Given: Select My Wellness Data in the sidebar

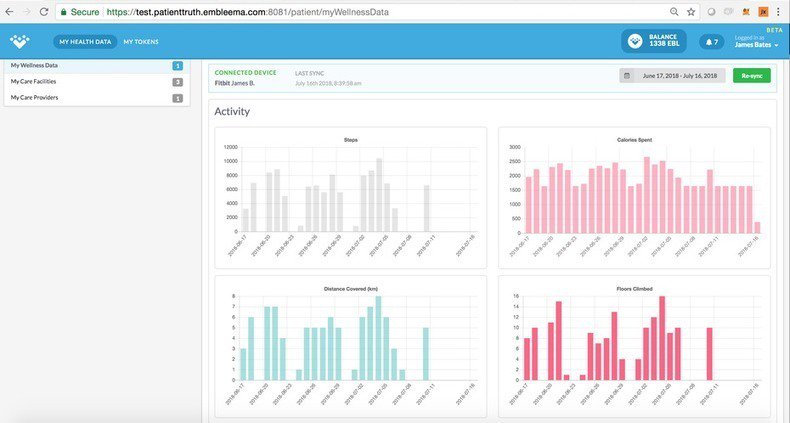Looking at the screenshot, I should coord(97,65).
